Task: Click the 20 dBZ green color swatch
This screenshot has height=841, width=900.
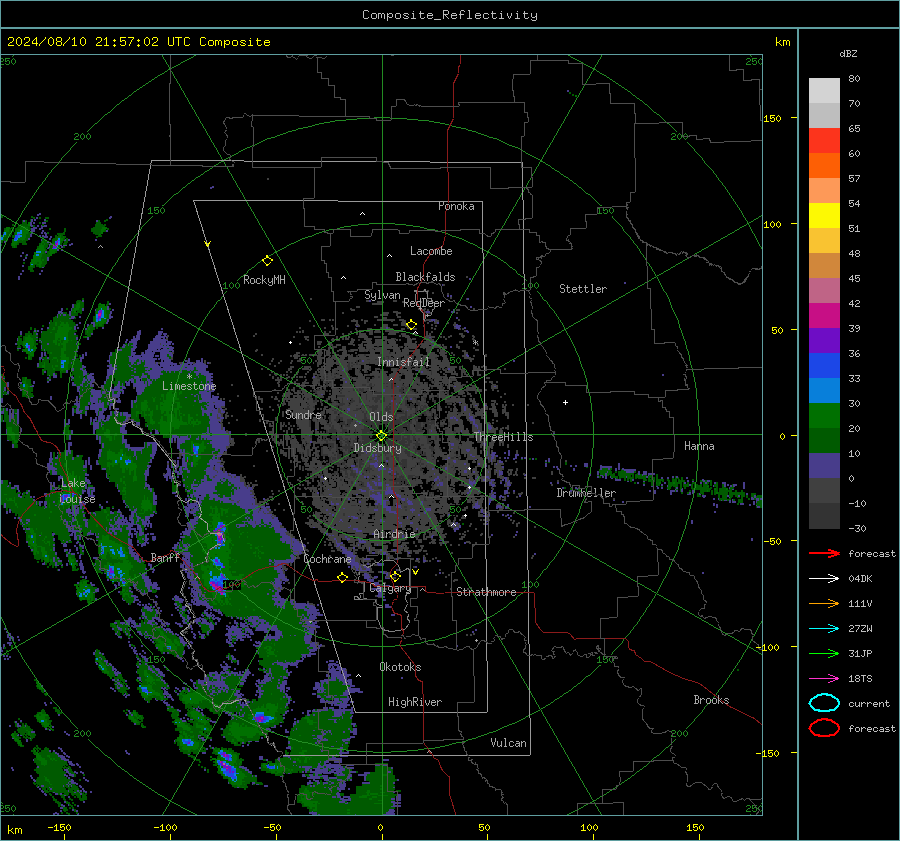Action: click(824, 415)
